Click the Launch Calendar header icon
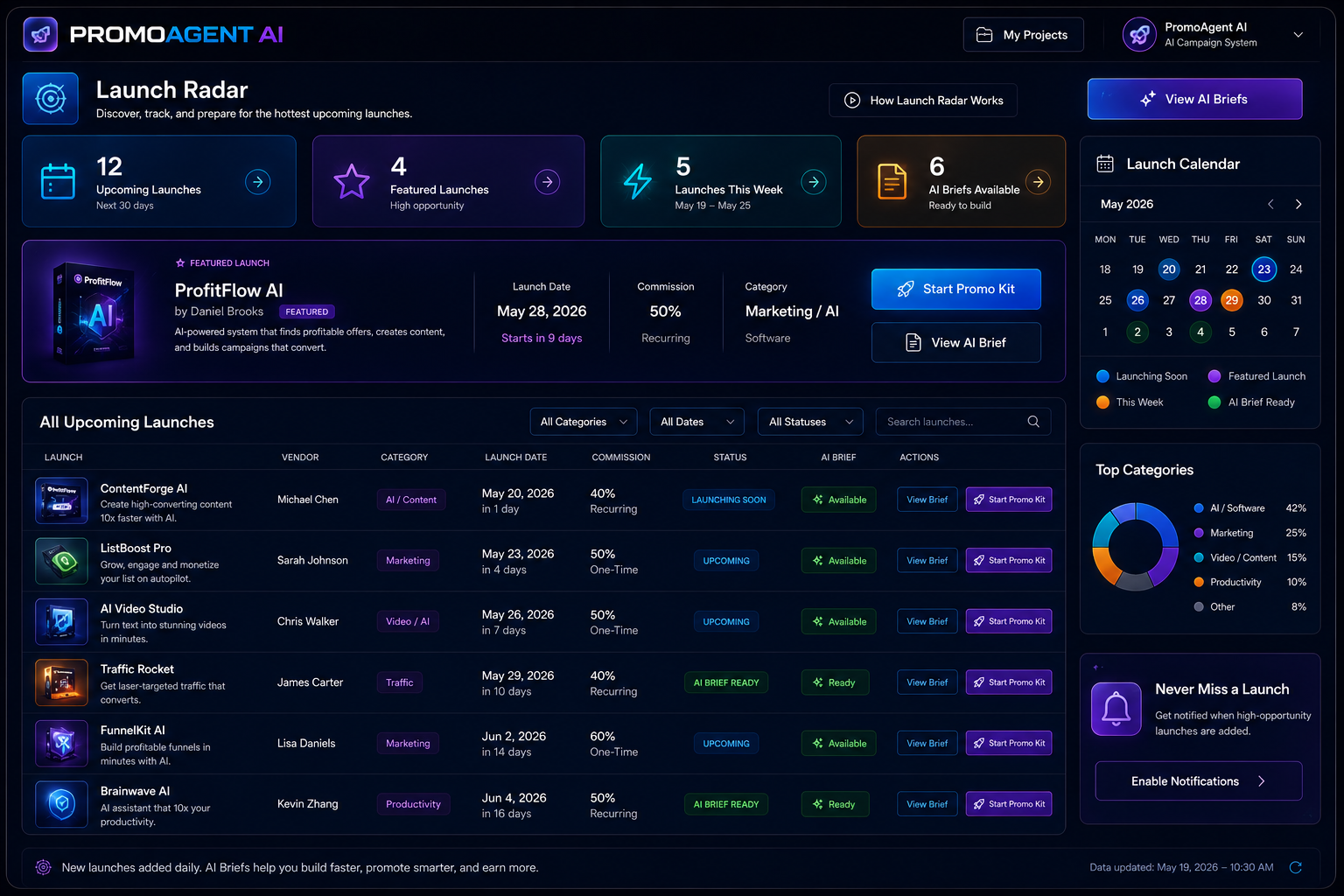 pos(1105,164)
